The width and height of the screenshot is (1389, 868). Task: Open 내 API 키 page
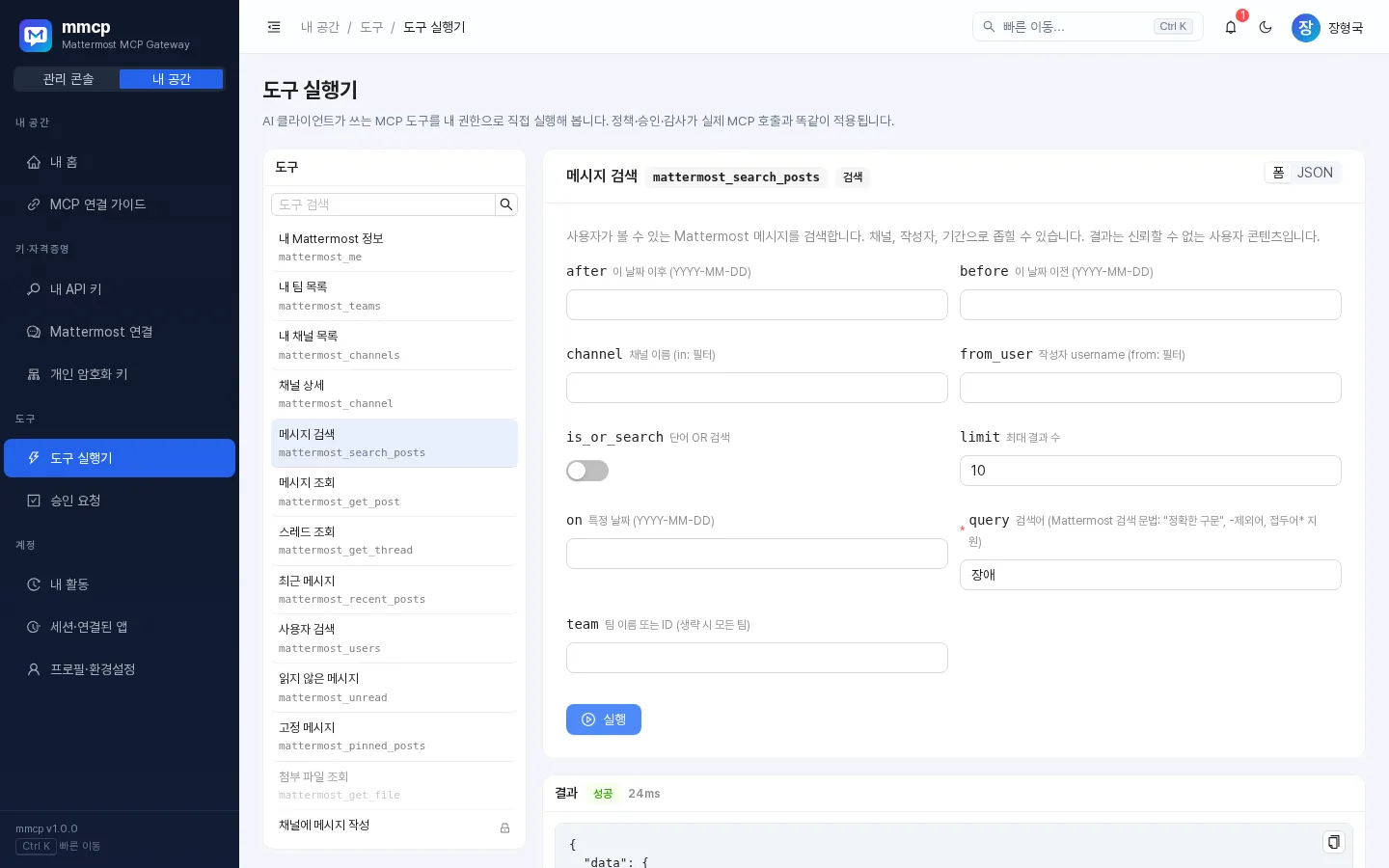click(x=120, y=289)
